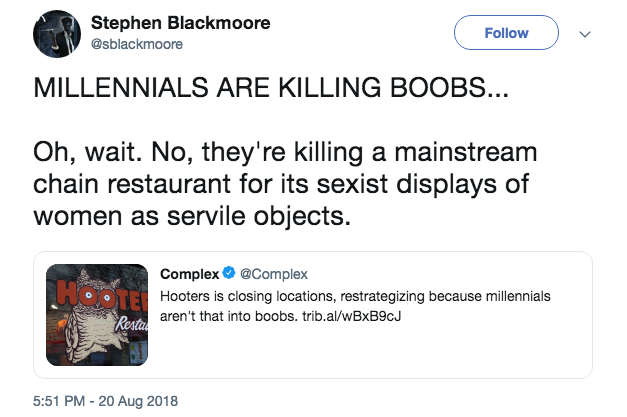
Task: Click the 5:51 PM tweet timestamp
Action: coord(105,400)
